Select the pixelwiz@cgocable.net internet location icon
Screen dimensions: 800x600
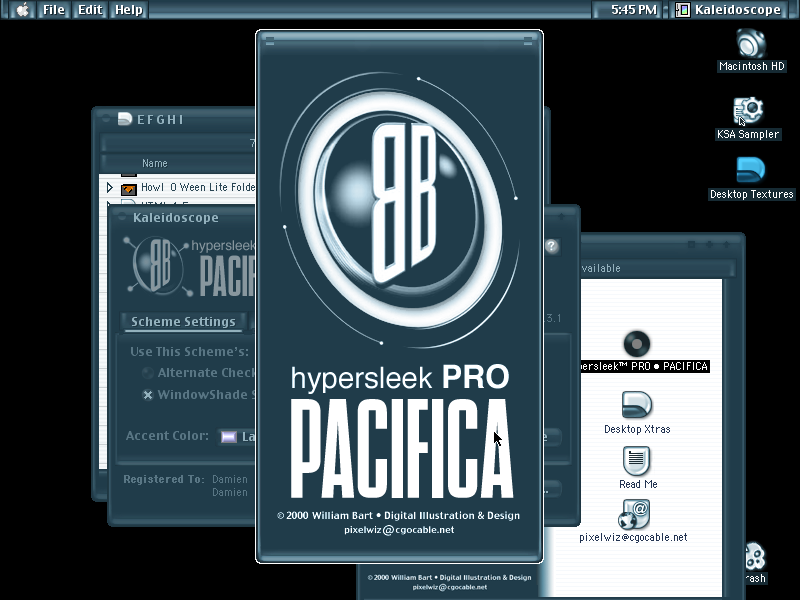633,514
